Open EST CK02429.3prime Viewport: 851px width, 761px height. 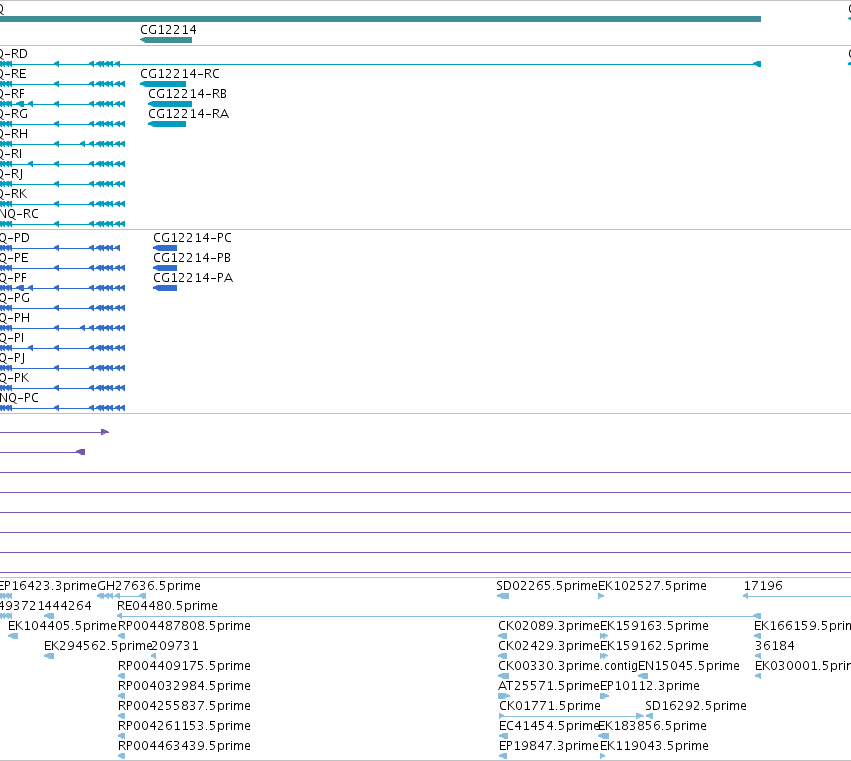click(x=549, y=646)
